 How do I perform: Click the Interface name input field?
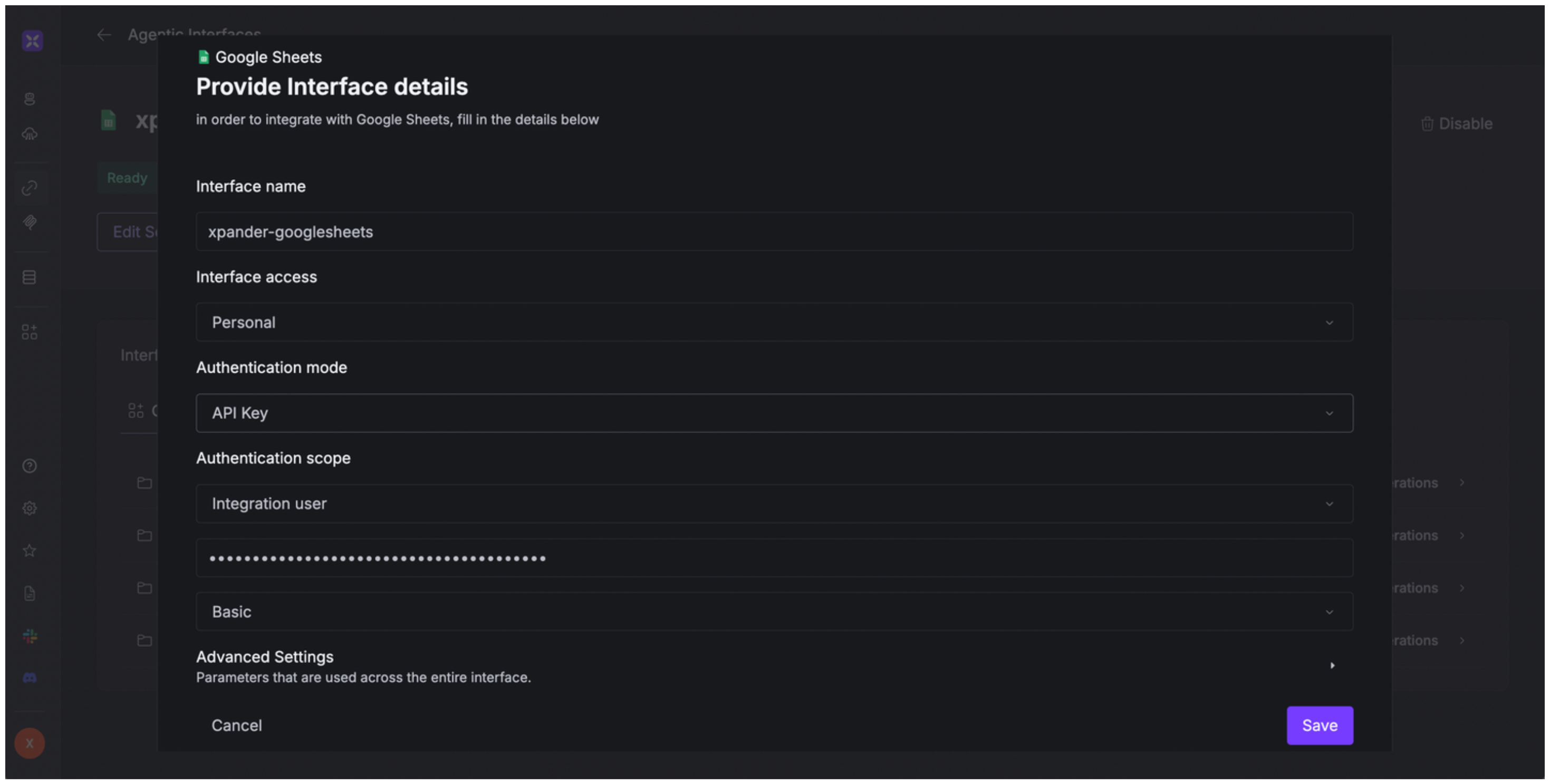click(774, 231)
